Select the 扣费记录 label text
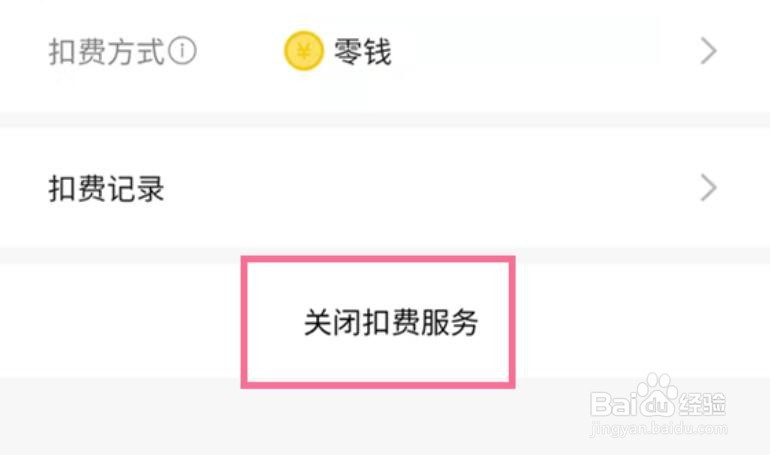 (x=106, y=188)
